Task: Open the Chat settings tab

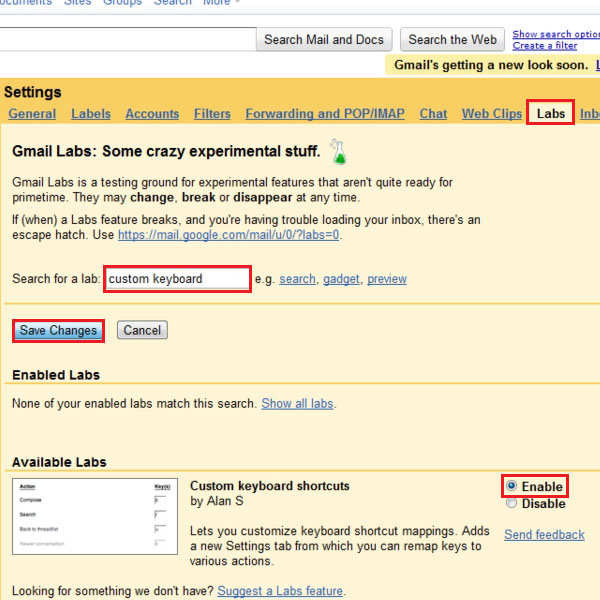Action: [433, 114]
